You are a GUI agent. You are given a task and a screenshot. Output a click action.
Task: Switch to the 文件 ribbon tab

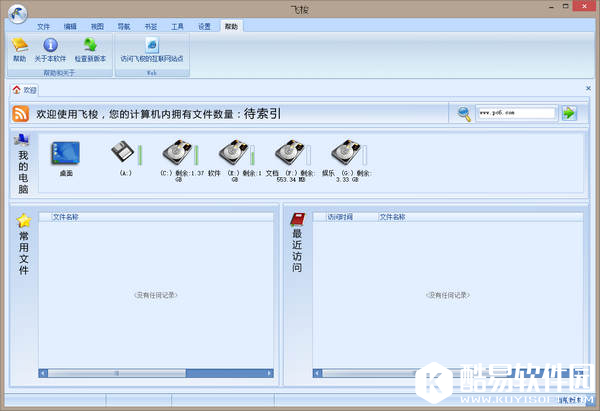click(44, 25)
